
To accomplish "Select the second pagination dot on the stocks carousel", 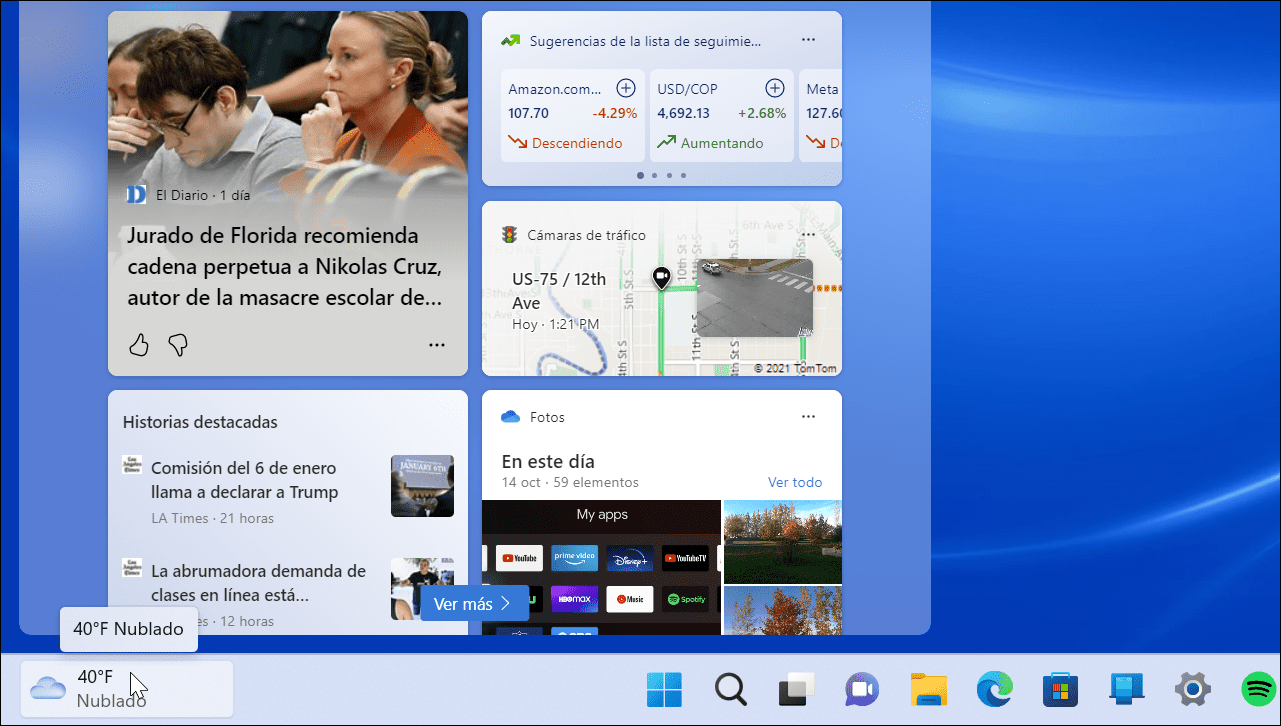I will (655, 175).
